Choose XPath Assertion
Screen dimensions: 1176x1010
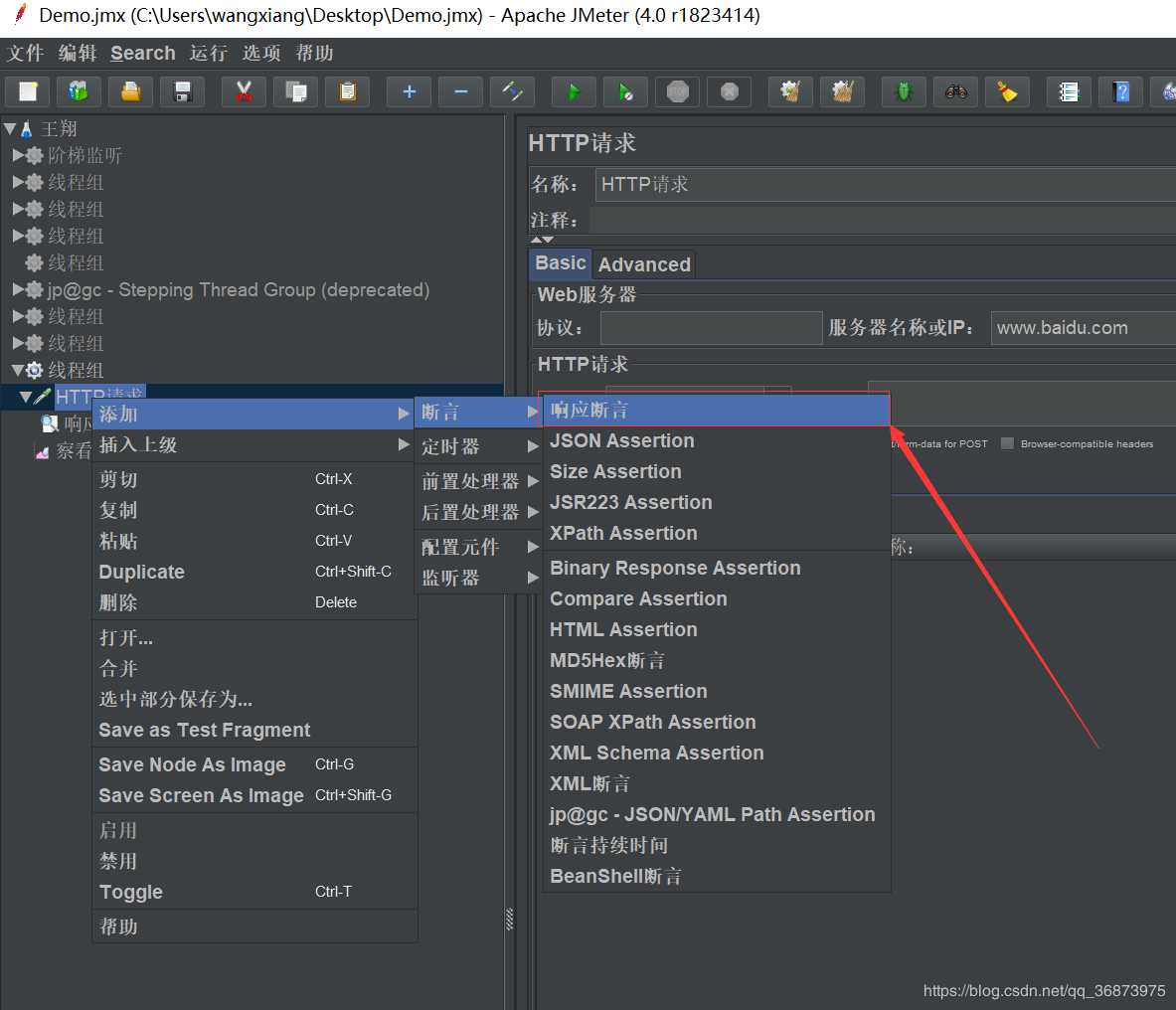point(716,533)
